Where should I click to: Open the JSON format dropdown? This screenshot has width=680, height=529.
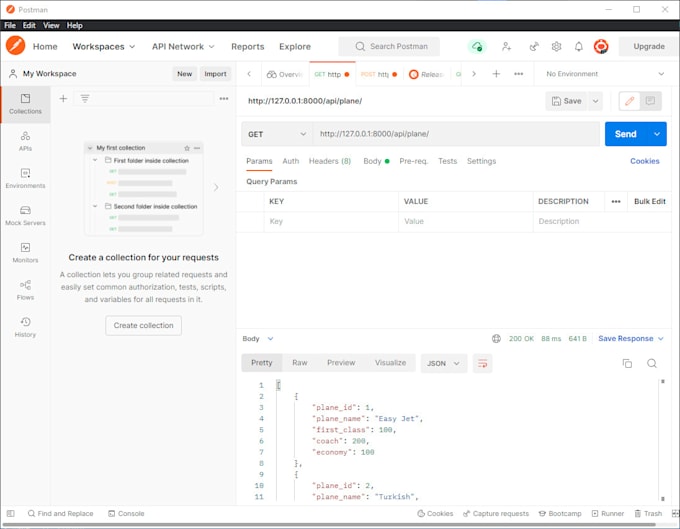click(443, 363)
